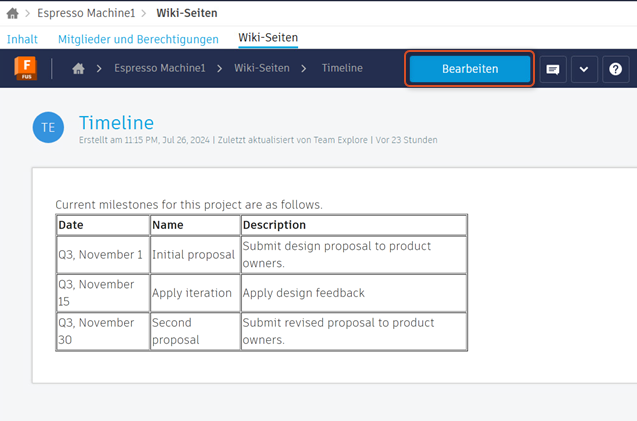Navigate to Wiki-Seiten in dark breadcrumb
The height and width of the screenshot is (421, 637).
(x=262, y=69)
